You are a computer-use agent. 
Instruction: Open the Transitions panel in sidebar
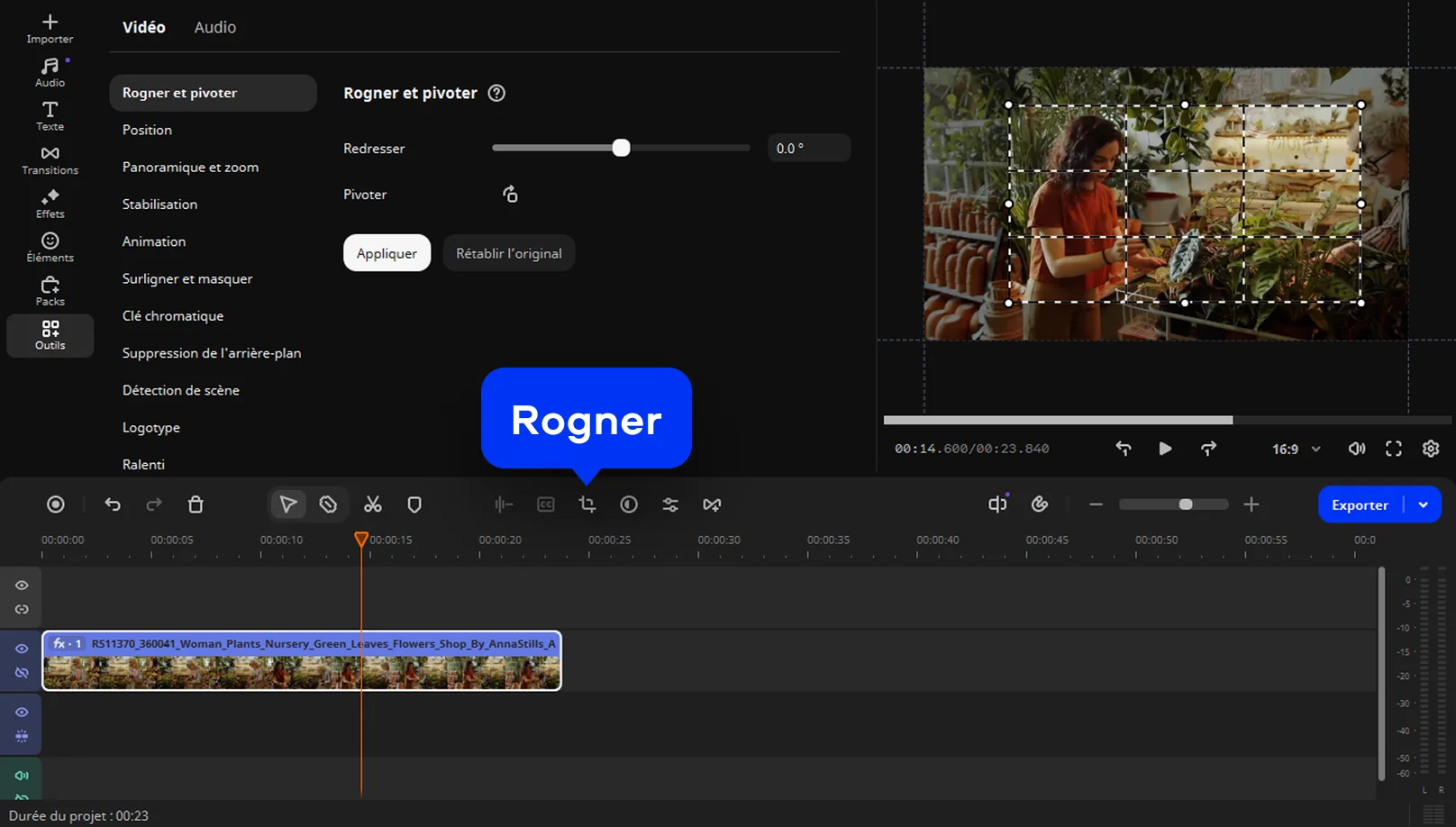click(50, 159)
